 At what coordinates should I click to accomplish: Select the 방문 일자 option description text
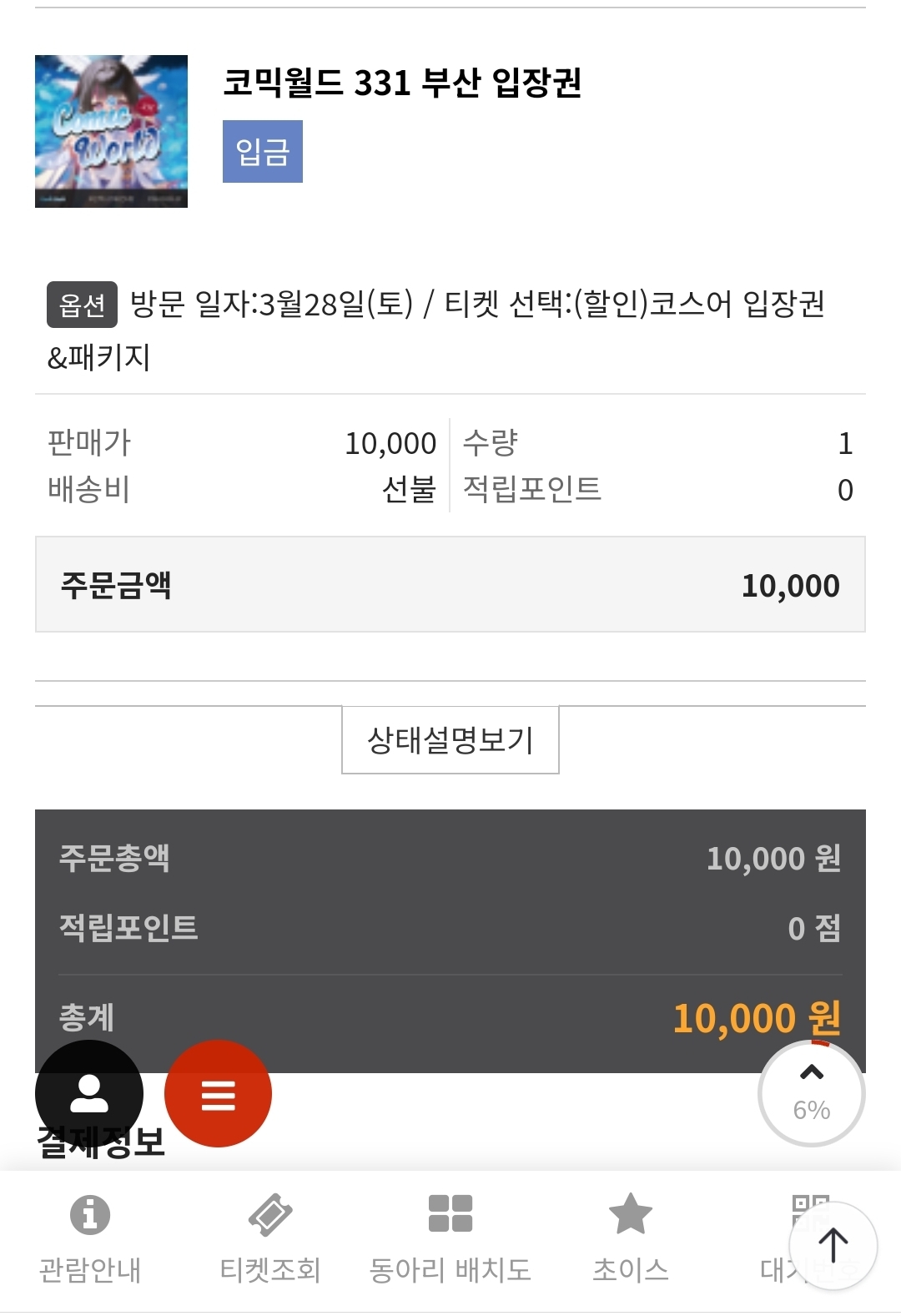476,305
